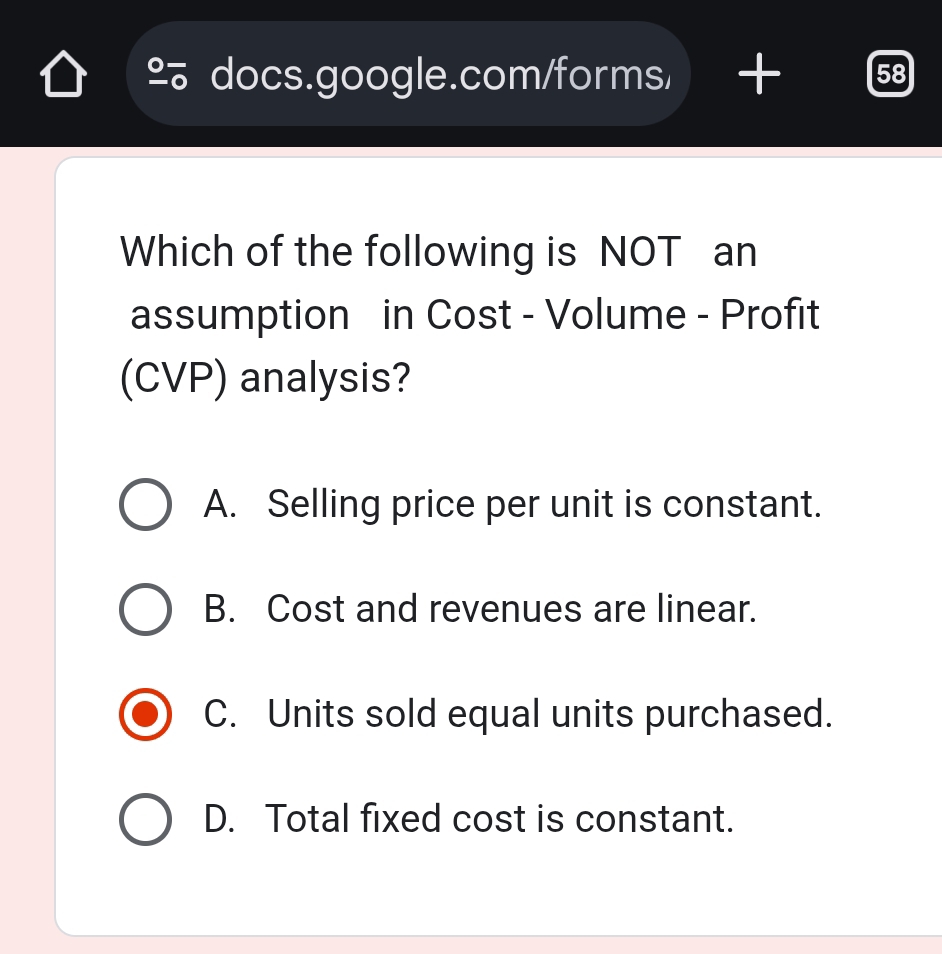This screenshot has width=942, height=954.
Task: Open site information icon in address bar
Action: tap(169, 73)
